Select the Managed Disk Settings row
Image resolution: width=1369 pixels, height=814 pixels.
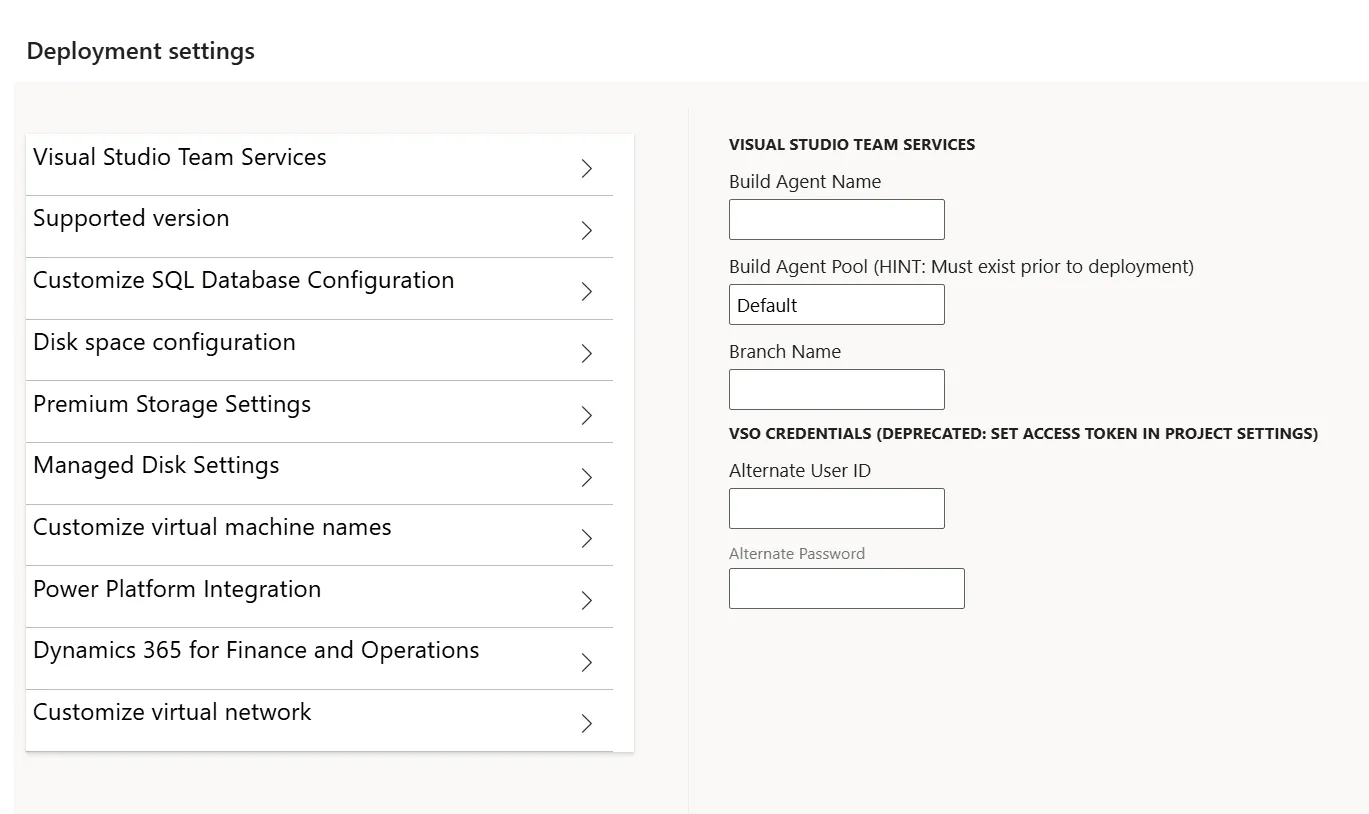(319, 474)
